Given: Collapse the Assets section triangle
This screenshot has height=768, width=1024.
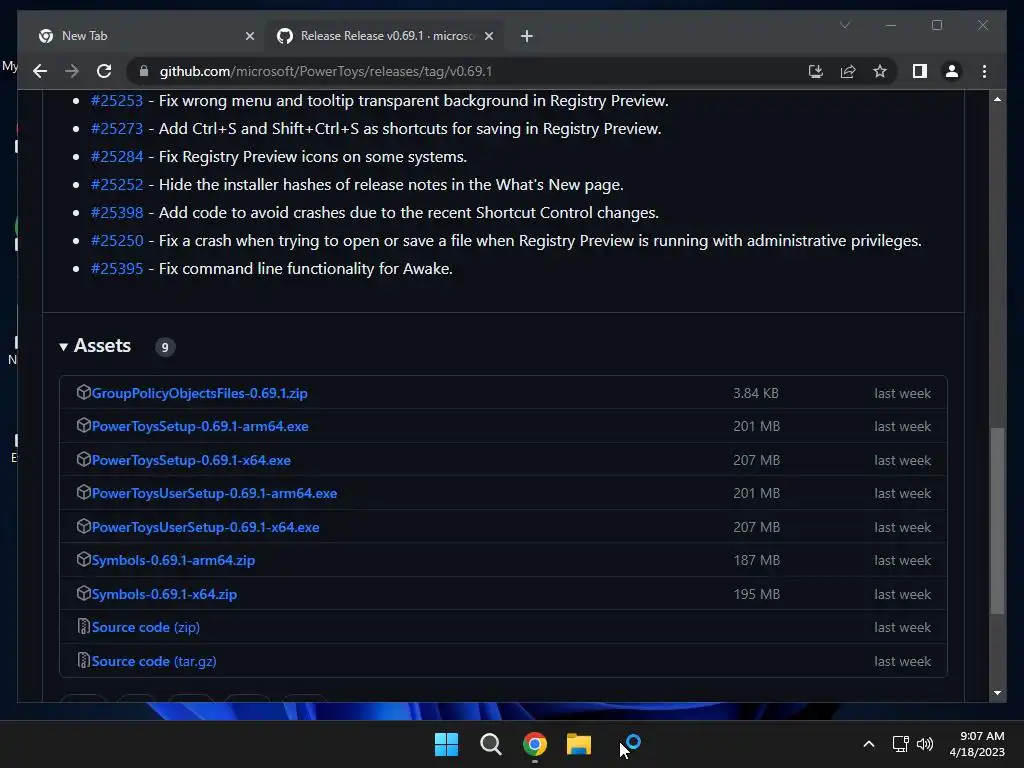Looking at the screenshot, I should coord(63,347).
